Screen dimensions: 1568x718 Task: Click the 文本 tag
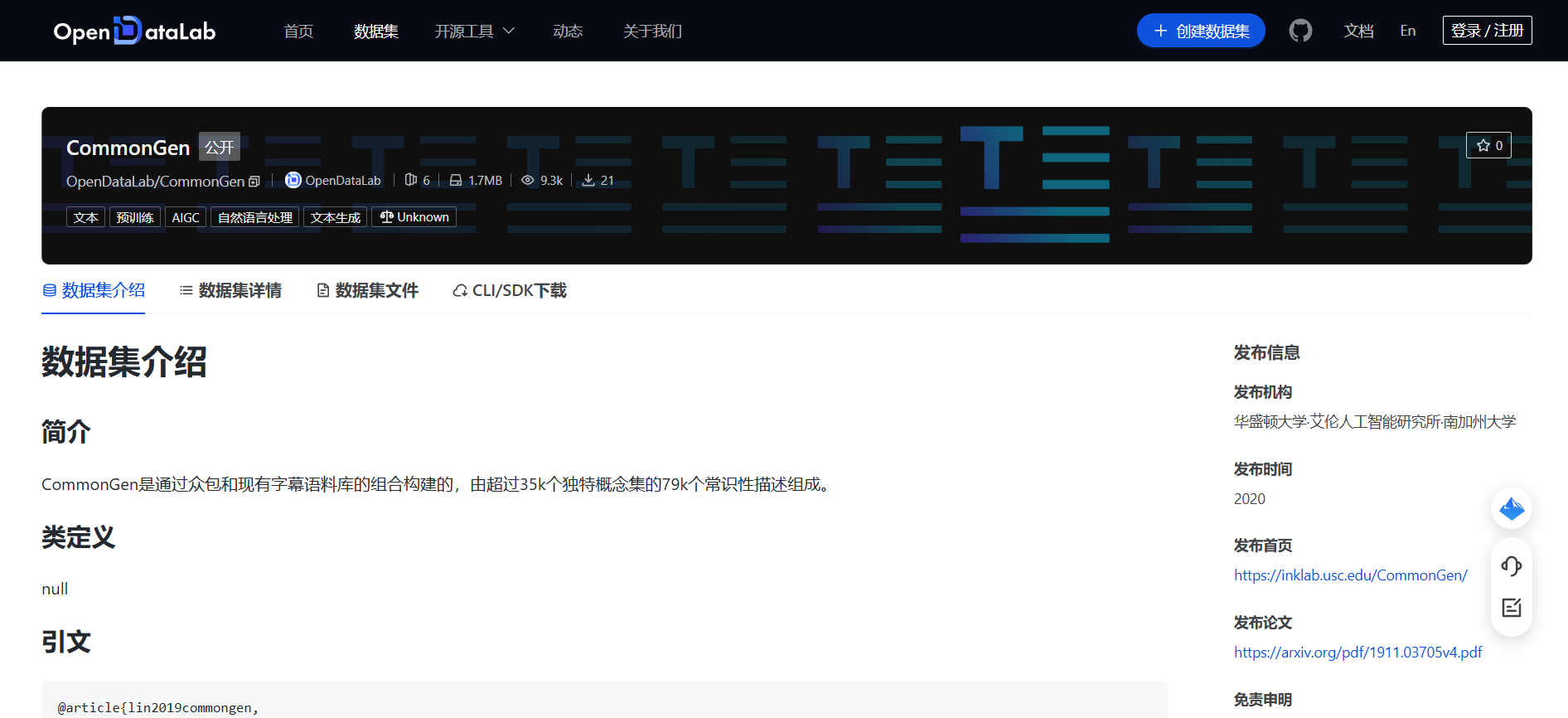click(85, 217)
